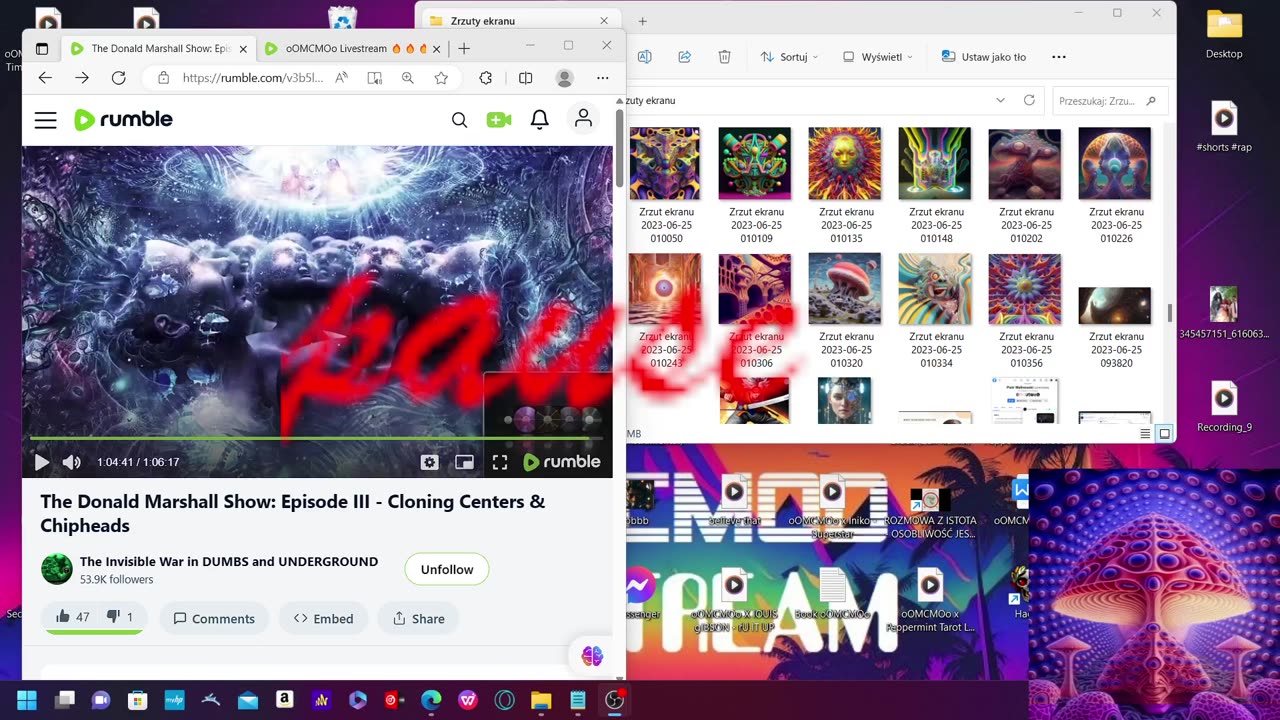
Task: Select screenshot thumbnail 2023-06-25 093820
Action: [1115, 306]
